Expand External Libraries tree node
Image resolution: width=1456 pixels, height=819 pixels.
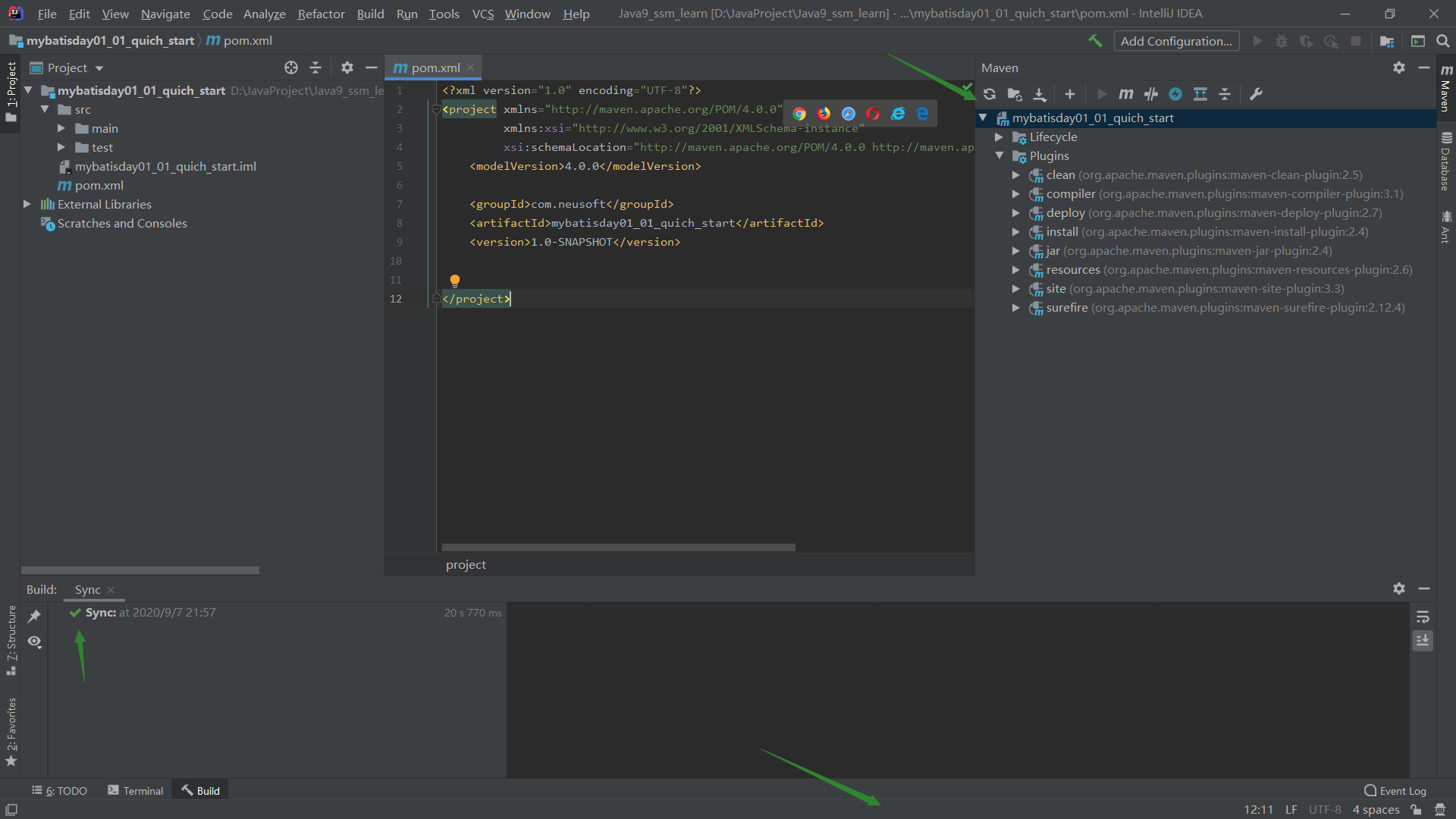pyautogui.click(x=27, y=204)
